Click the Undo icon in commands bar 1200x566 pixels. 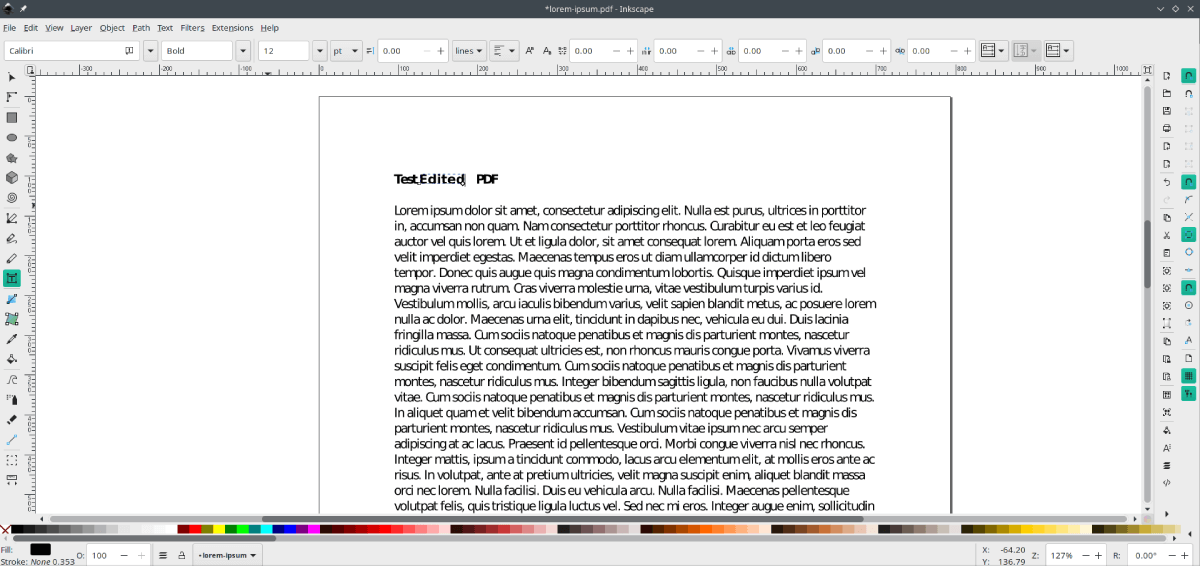[x=1167, y=182]
